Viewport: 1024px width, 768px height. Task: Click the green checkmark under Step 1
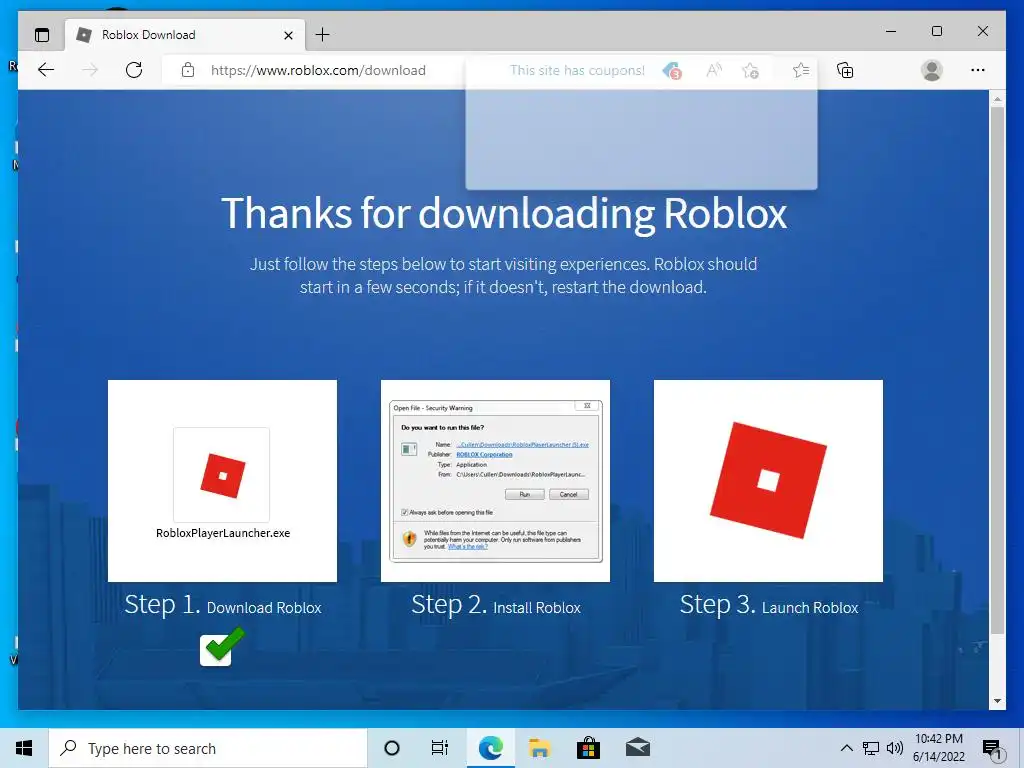222,647
